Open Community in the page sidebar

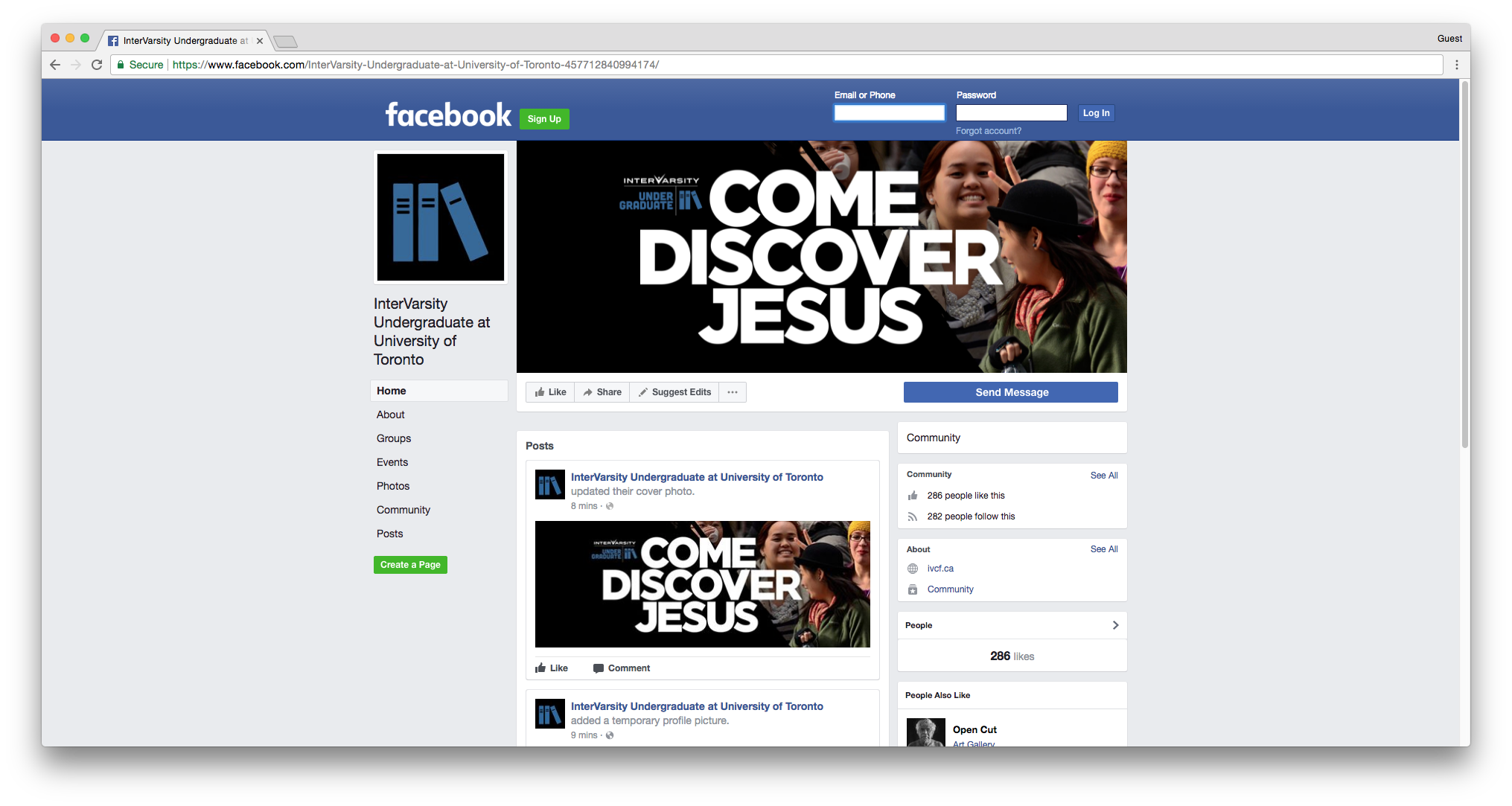[403, 510]
